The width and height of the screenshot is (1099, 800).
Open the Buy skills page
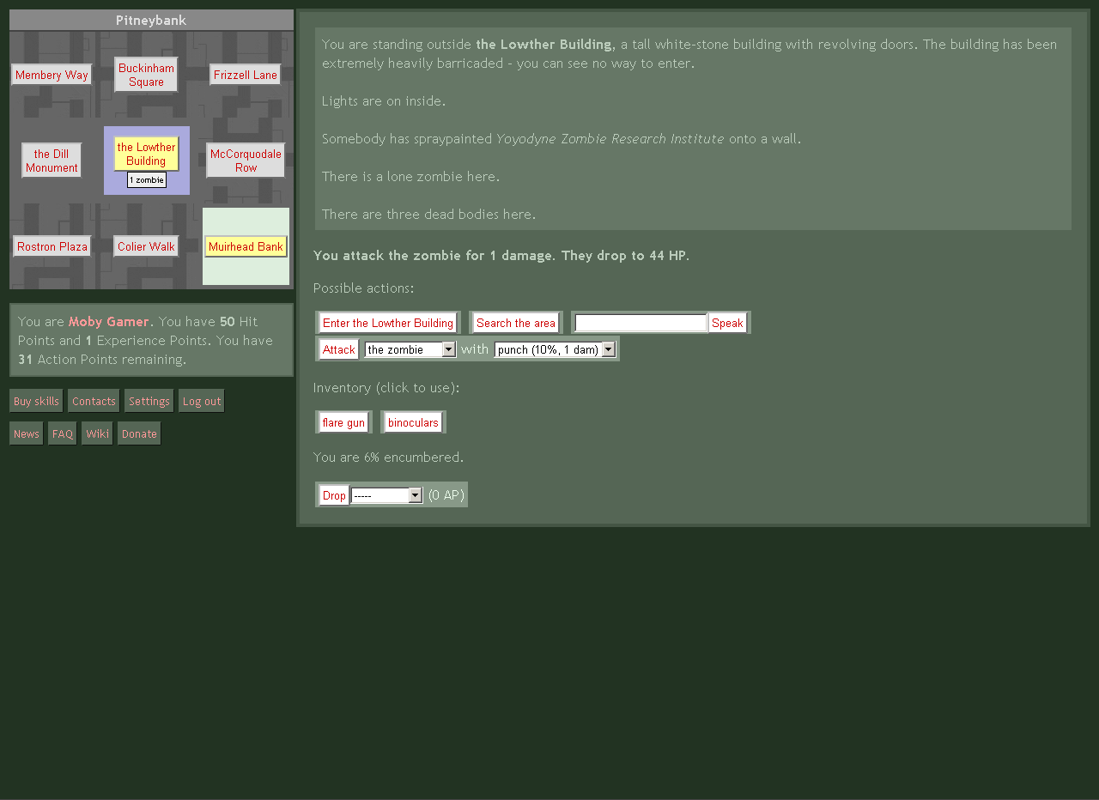coord(36,402)
